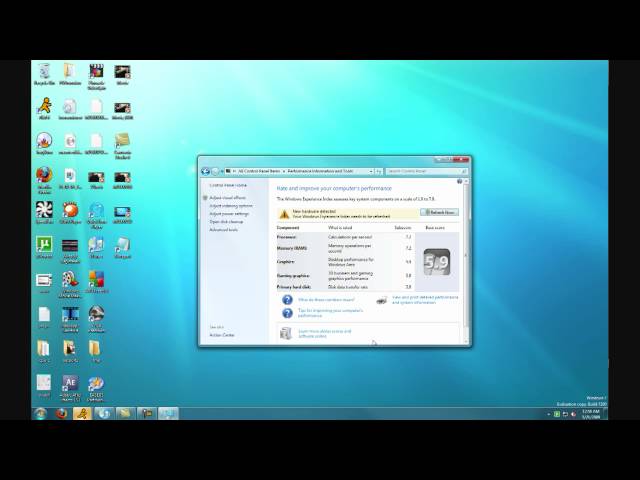Click the Search Control Panel field
The width and height of the screenshot is (640, 480).
426,171
